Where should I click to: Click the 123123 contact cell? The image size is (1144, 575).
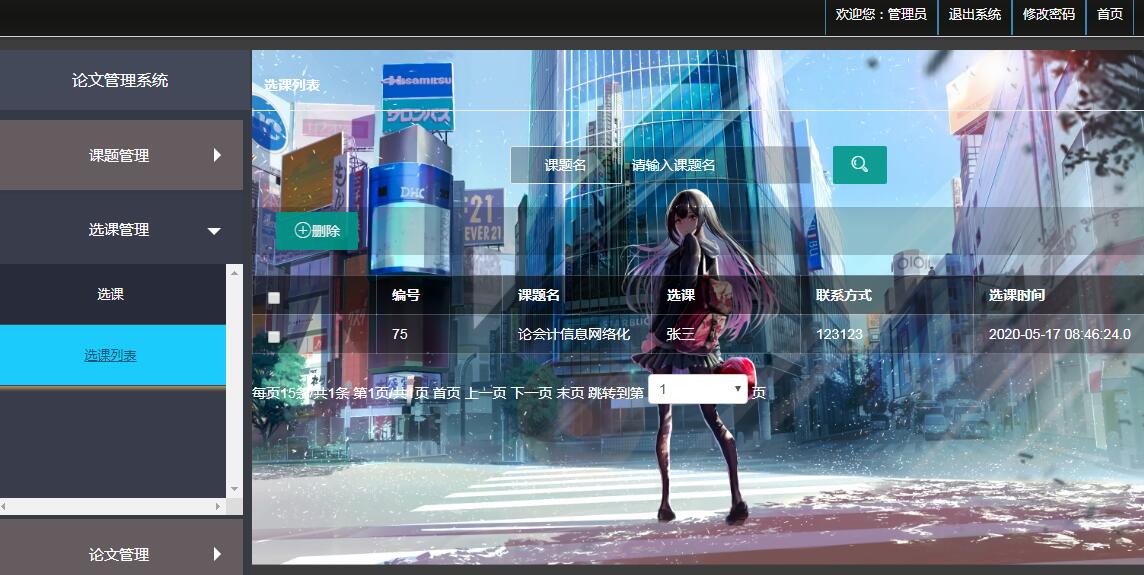[x=839, y=334]
